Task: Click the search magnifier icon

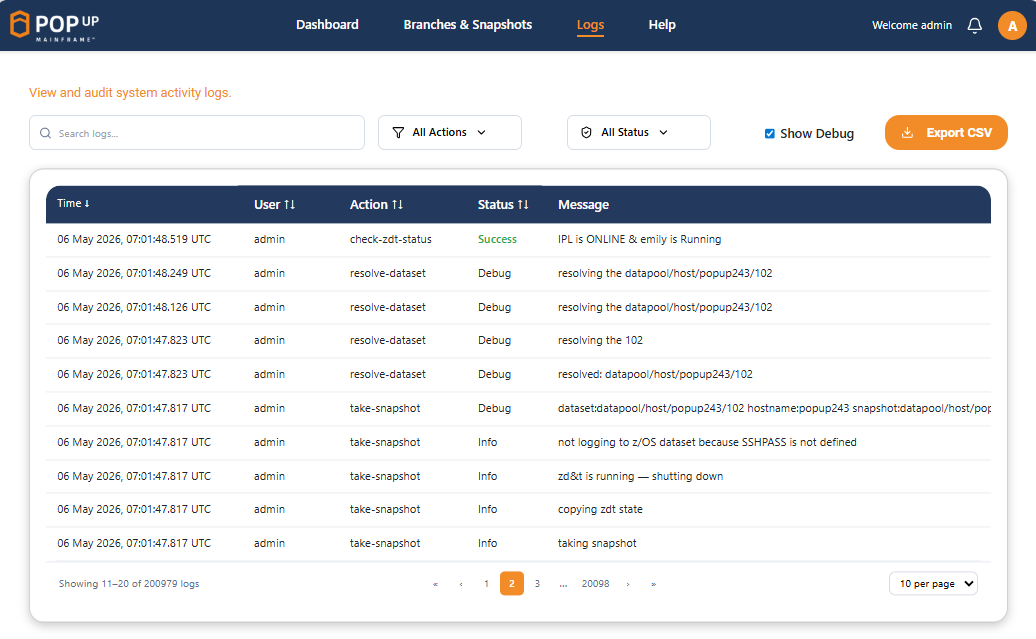Action: click(x=46, y=133)
